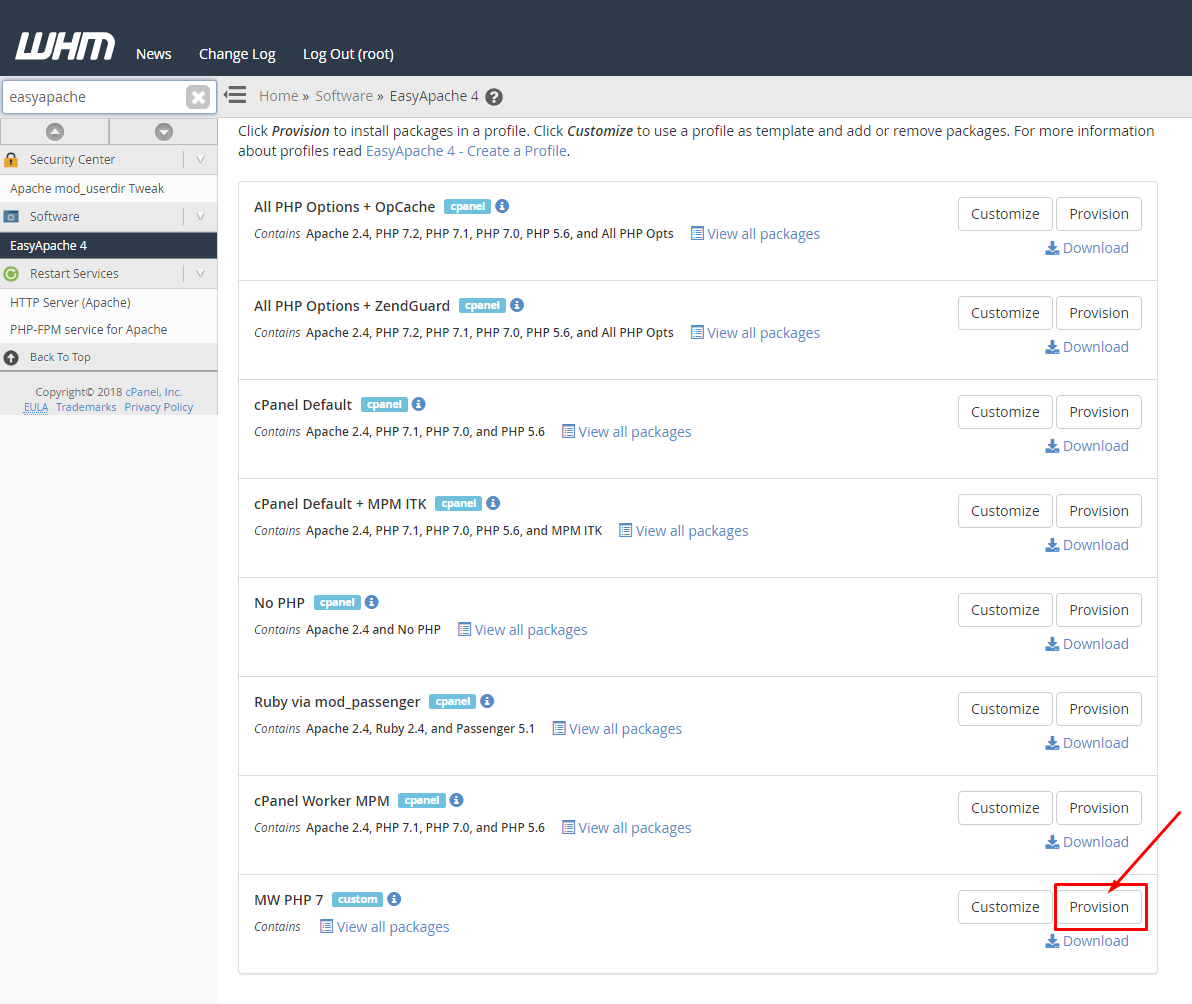Download All PHP Options + ZendGuard profile
This screenshot has height=1004, width=1192.
[1087, 347]
